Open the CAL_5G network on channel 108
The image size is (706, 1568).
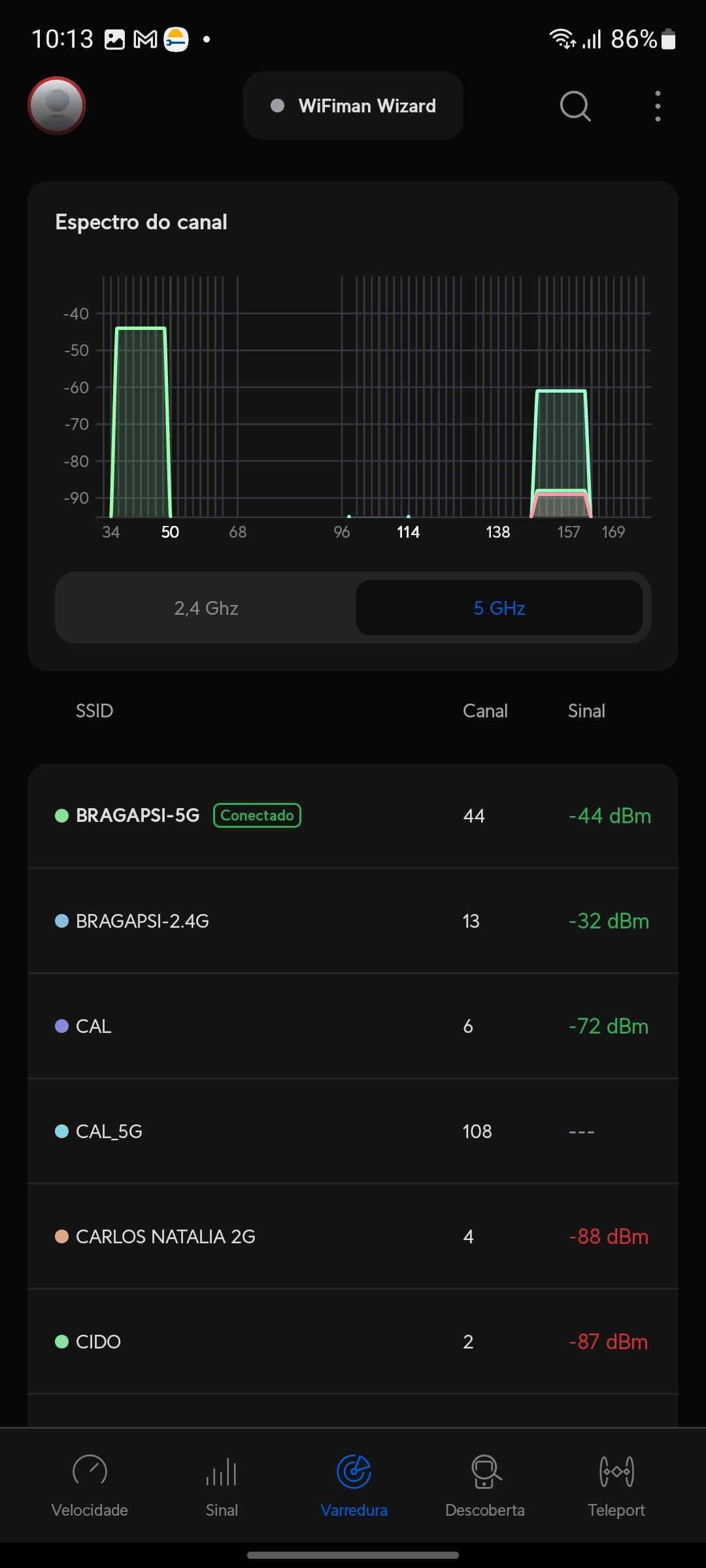[x=353, y=1132]
